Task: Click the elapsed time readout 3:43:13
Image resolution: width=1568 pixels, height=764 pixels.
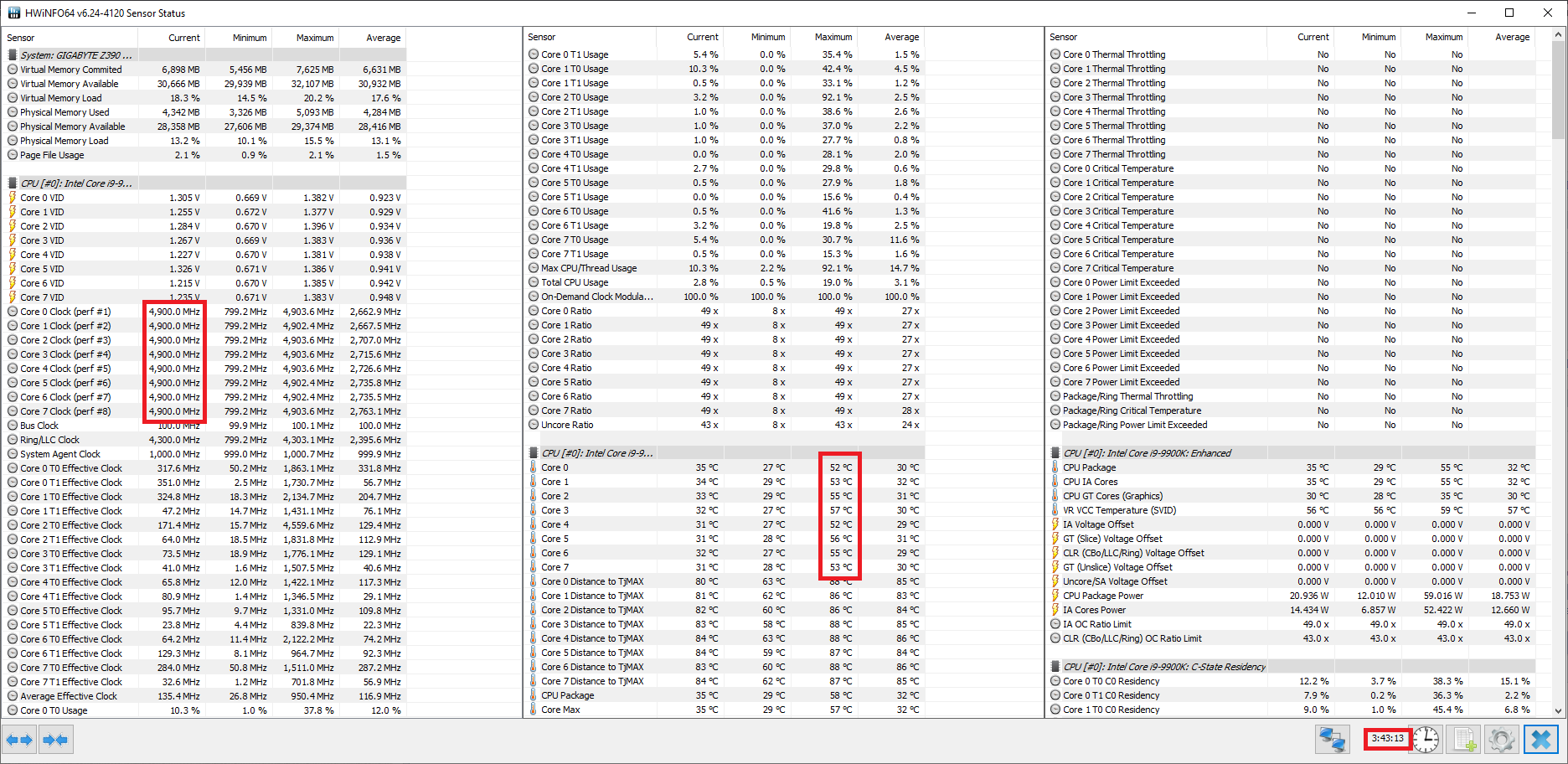Action: pyautogui.click(x=1387, y=739)
